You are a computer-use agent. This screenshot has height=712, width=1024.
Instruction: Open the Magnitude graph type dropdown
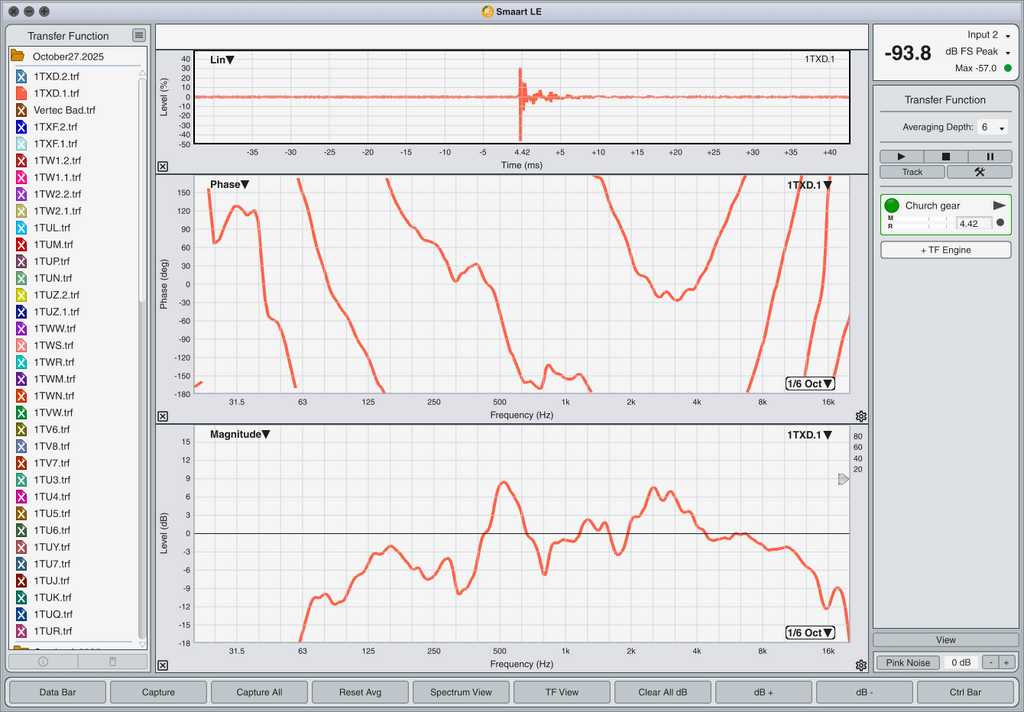pos(240,434)
